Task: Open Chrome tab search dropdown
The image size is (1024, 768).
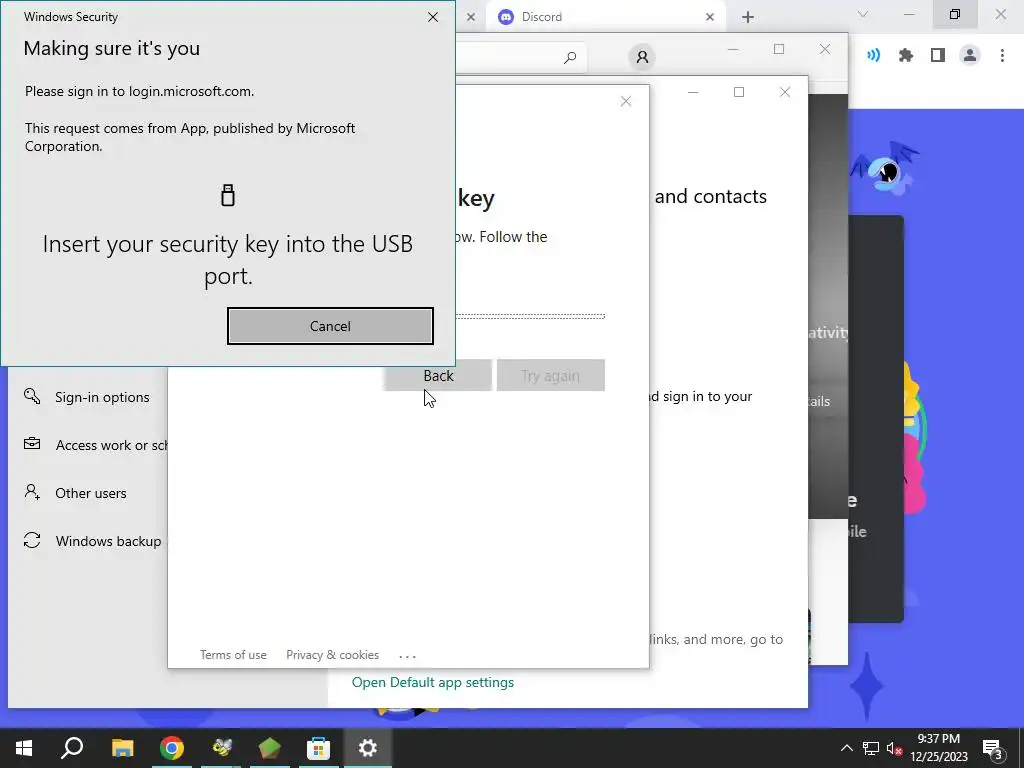Action: coord(863,14)
